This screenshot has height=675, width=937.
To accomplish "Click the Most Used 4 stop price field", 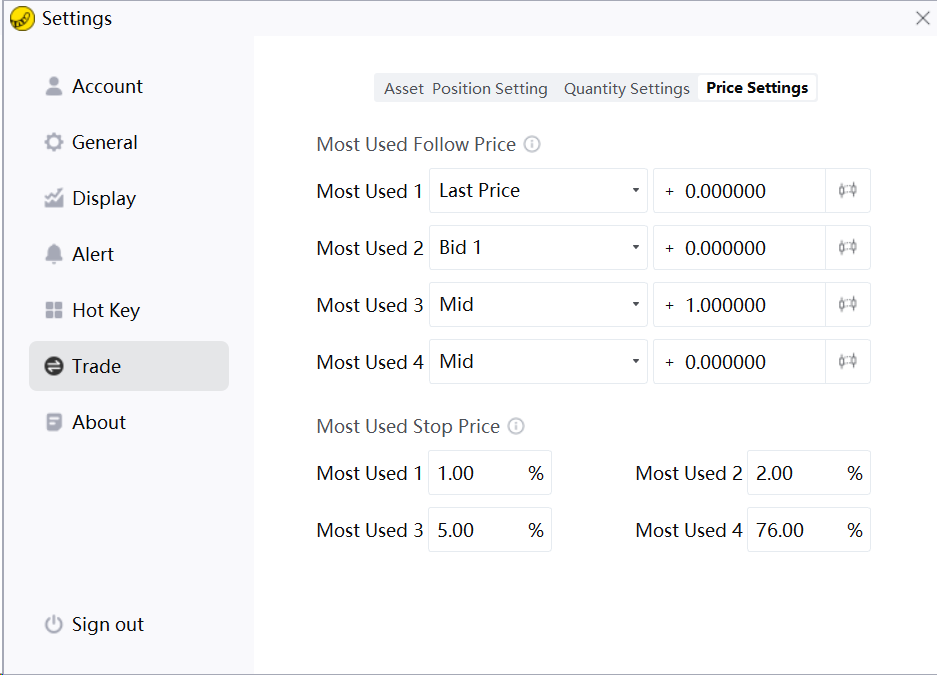I will click(x=794, y=530).
